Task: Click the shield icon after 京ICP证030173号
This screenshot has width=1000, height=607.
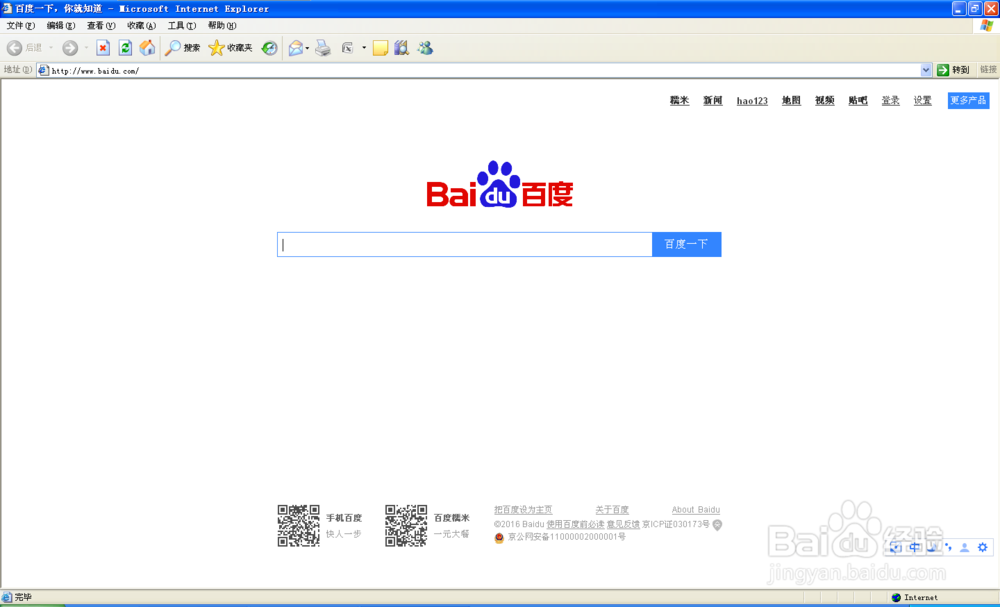Action: 717,525
